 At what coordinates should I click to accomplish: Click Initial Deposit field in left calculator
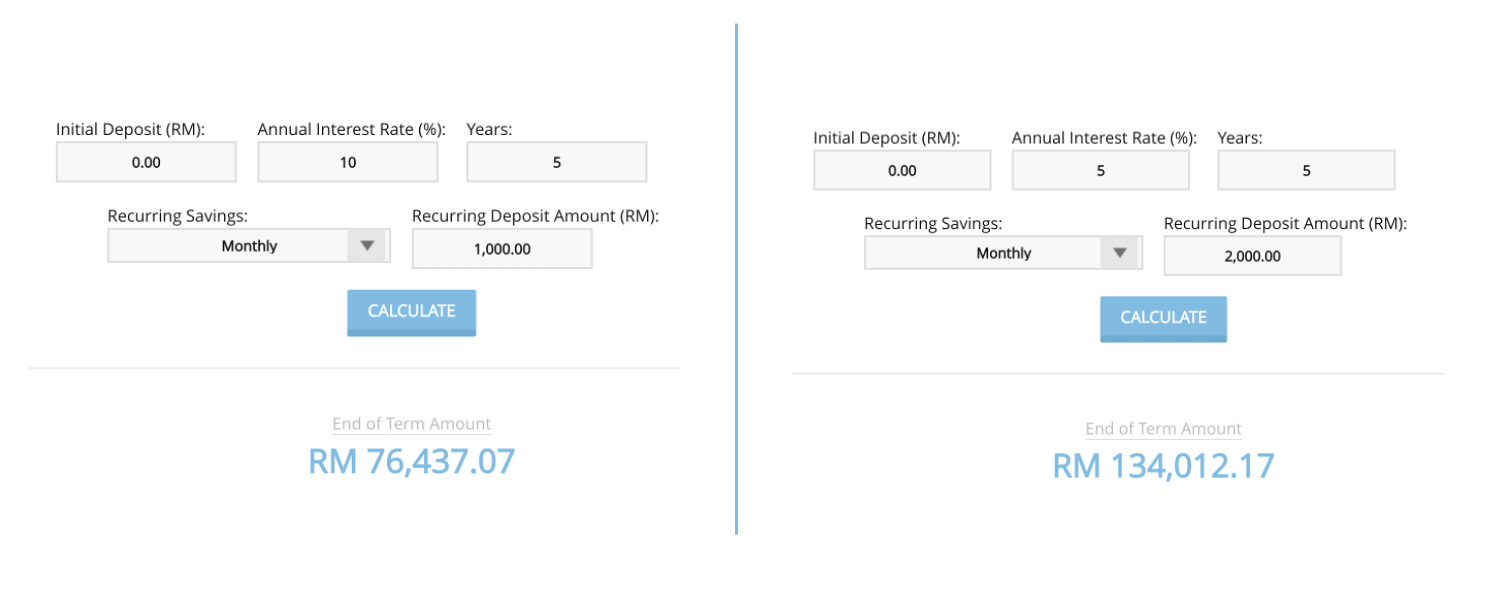(x=146, y=162)
